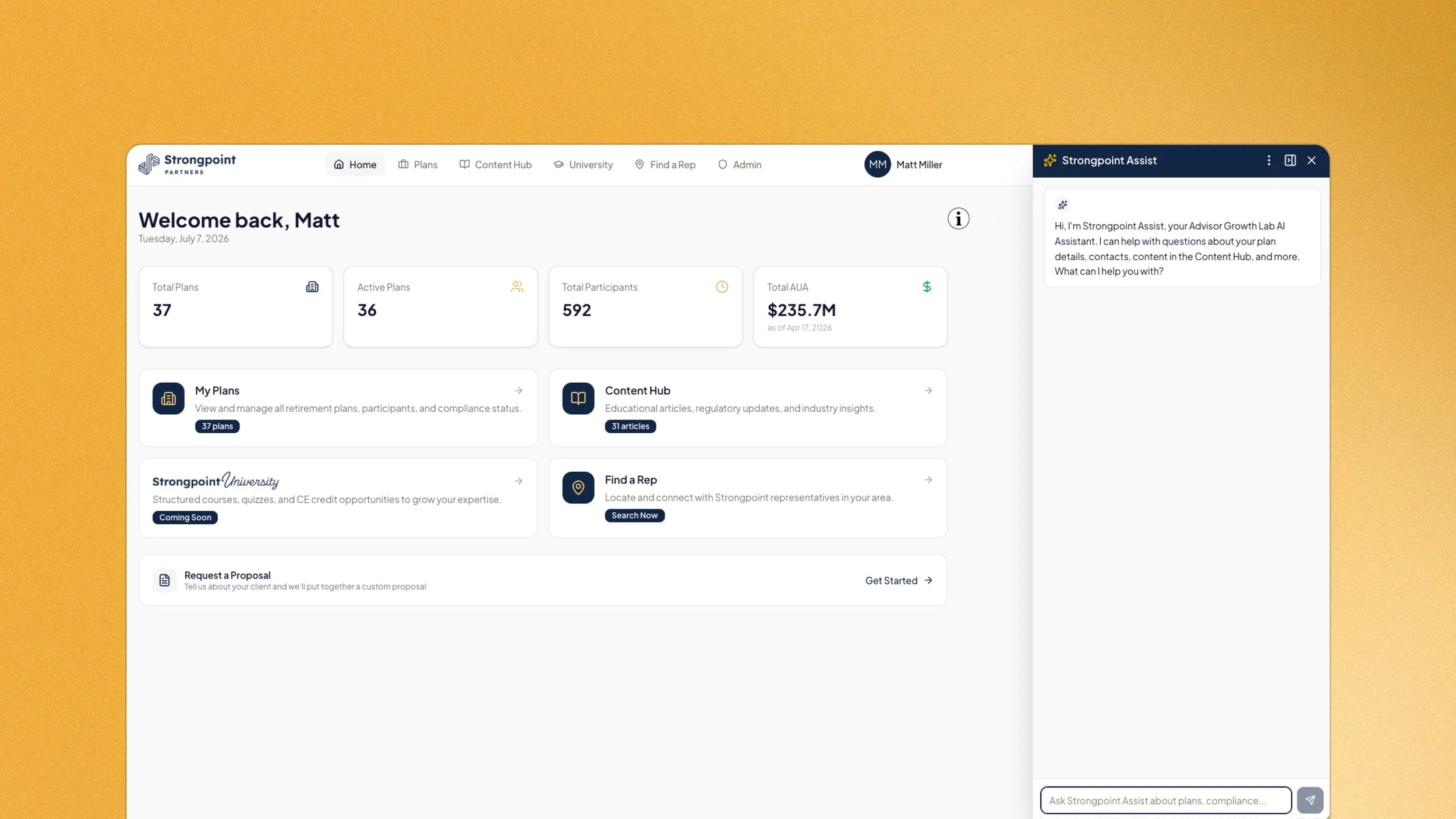
Task: Click the Tuesday, July 7, 2026 date
Action: (183, 239)
